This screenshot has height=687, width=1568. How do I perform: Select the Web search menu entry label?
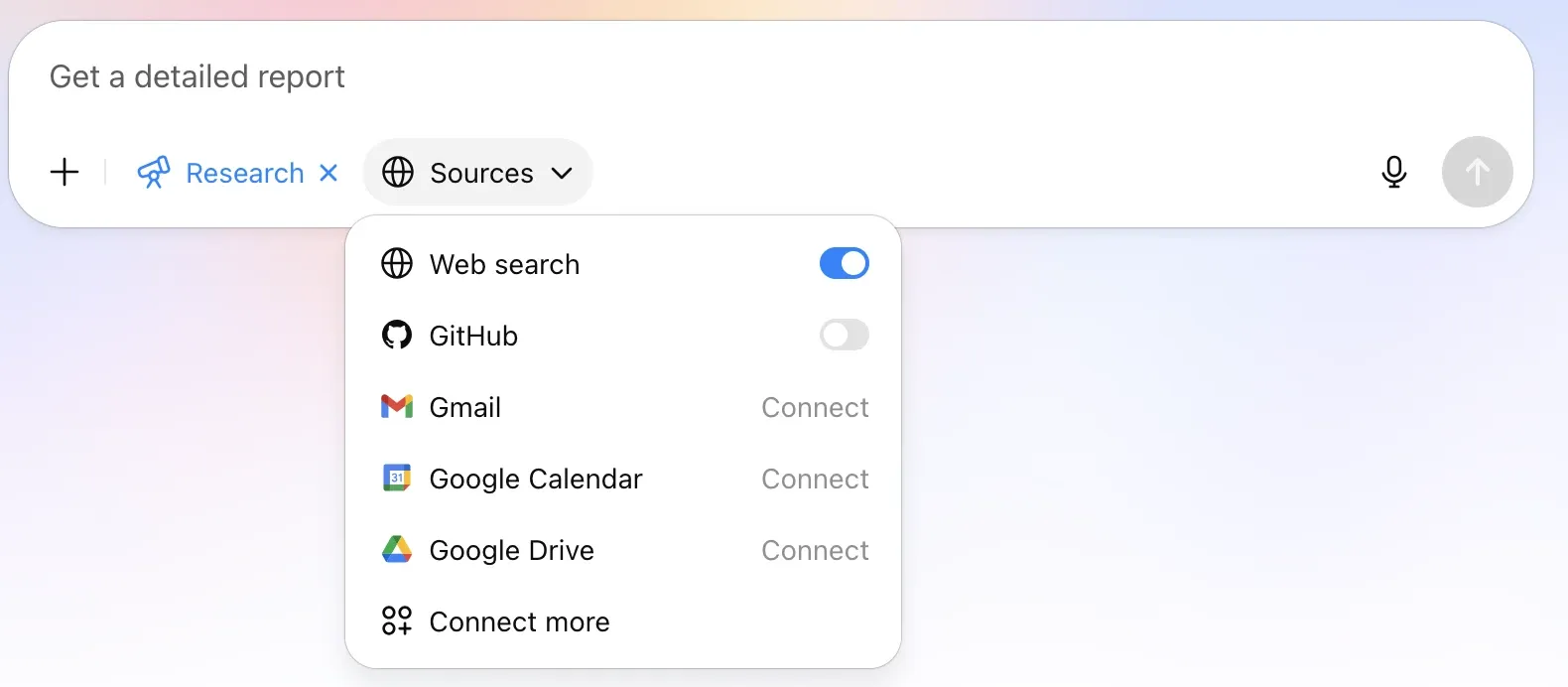[x=504, y=264]
